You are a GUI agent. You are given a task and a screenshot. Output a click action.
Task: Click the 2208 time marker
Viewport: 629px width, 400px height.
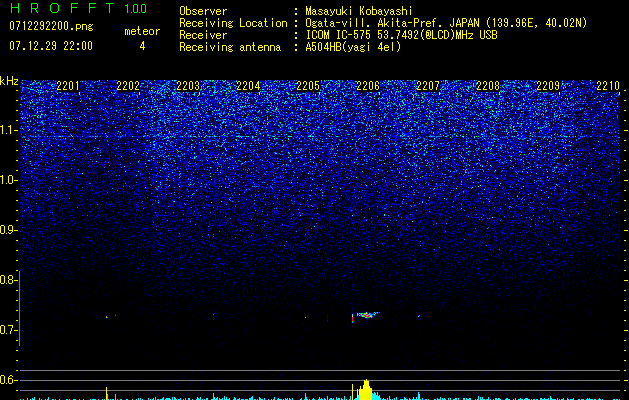(x=488, y=86)
